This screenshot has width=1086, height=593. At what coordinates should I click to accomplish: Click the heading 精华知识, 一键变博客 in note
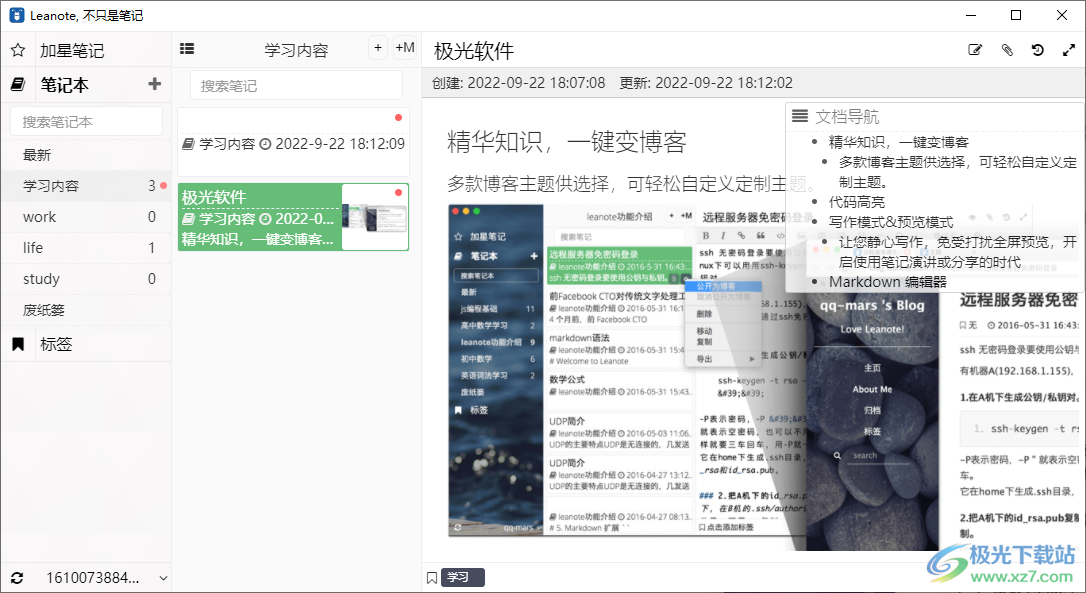coord(567,141)
